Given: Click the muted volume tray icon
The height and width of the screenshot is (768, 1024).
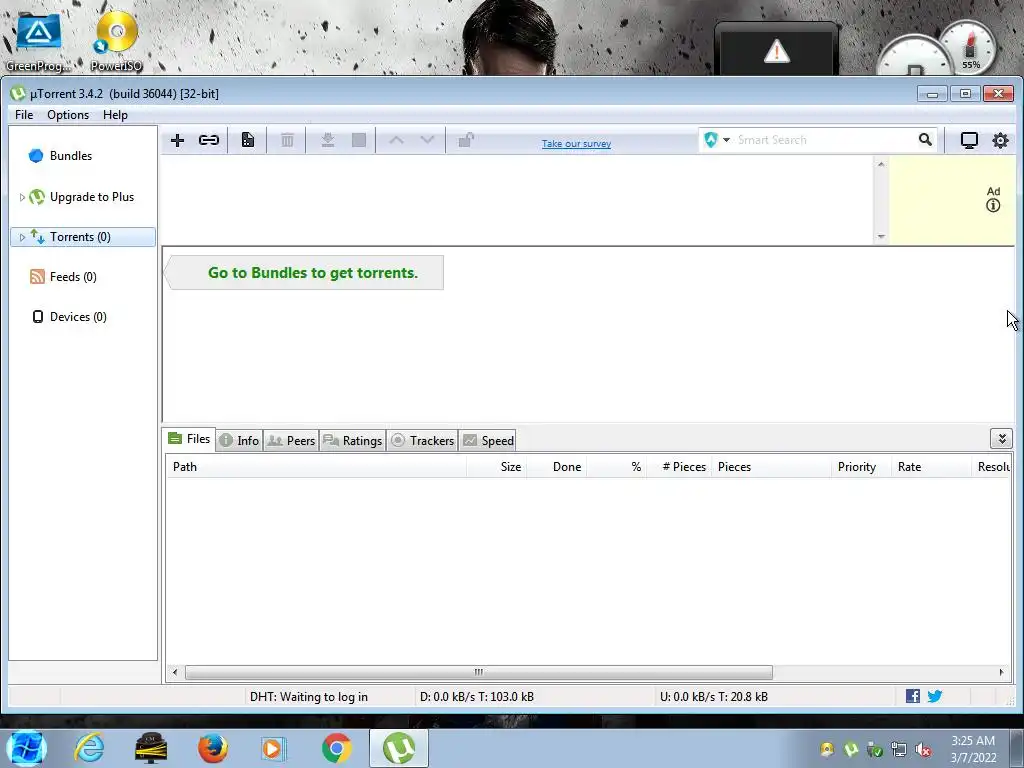Looking at the screenshot, I should pos(923,750).
